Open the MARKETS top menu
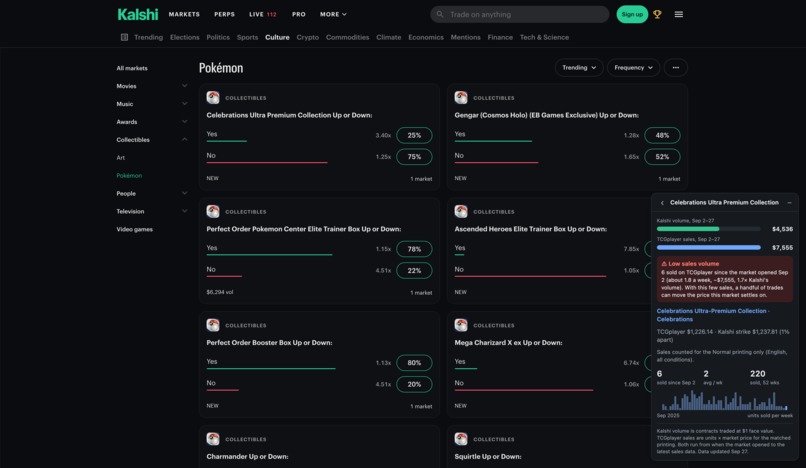The width and height of the screenshot is (806, 468). point(184,14)
